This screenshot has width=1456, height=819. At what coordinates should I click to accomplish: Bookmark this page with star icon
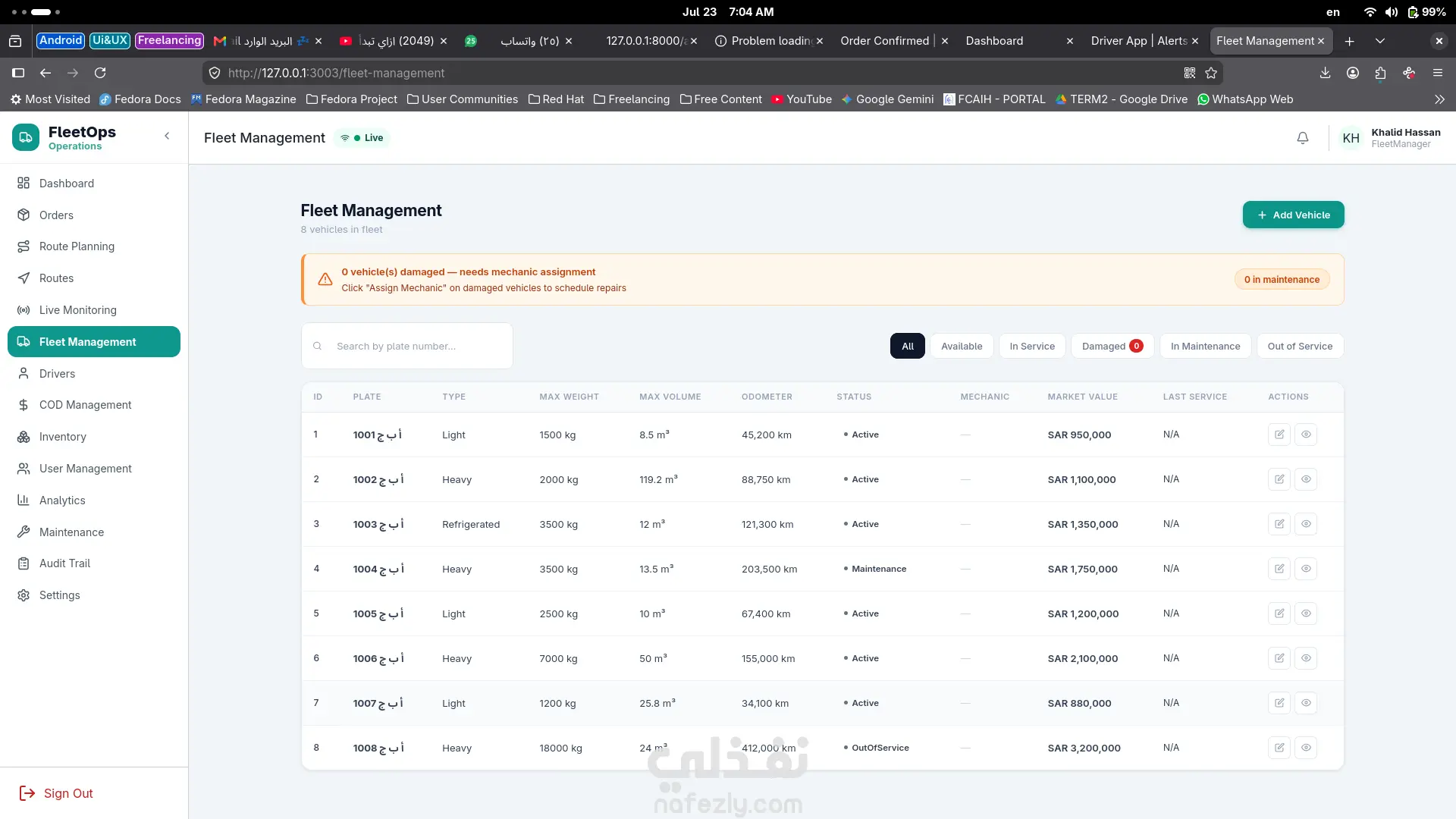point(1211,73)
